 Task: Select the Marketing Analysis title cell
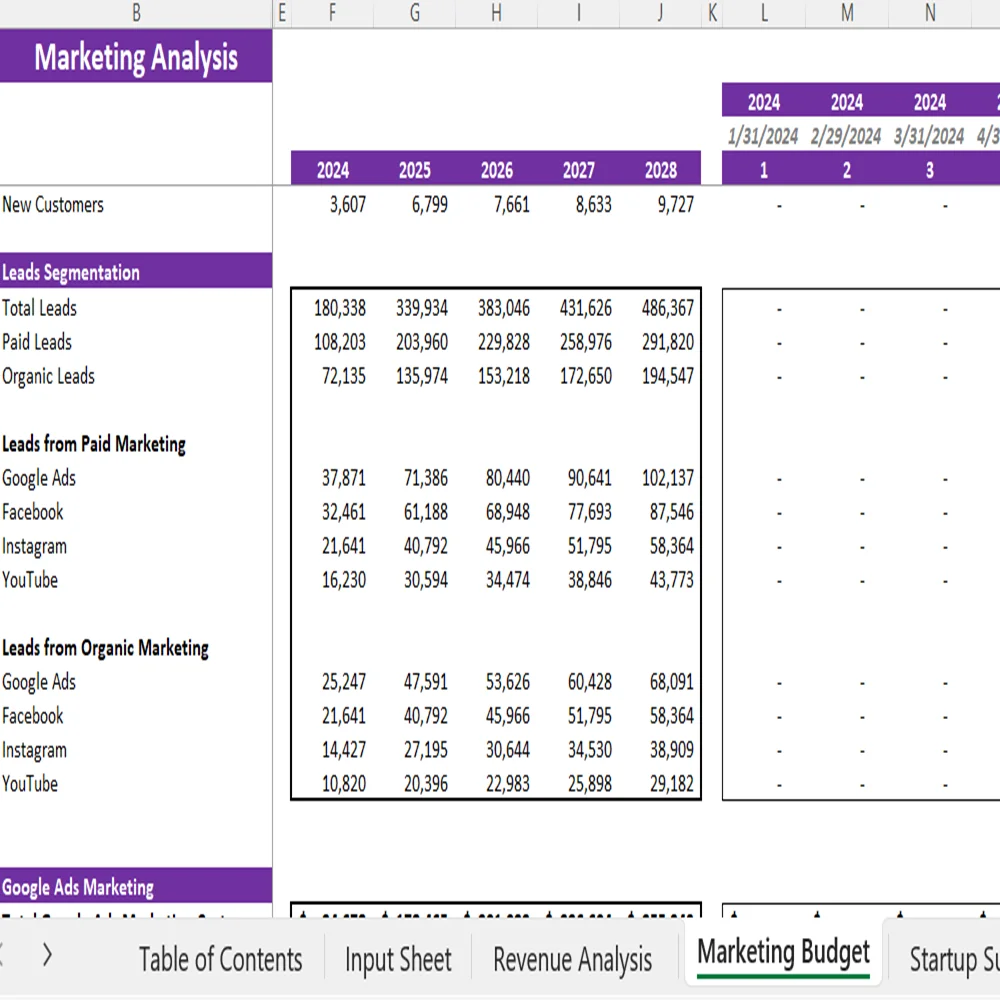[136, 57]
